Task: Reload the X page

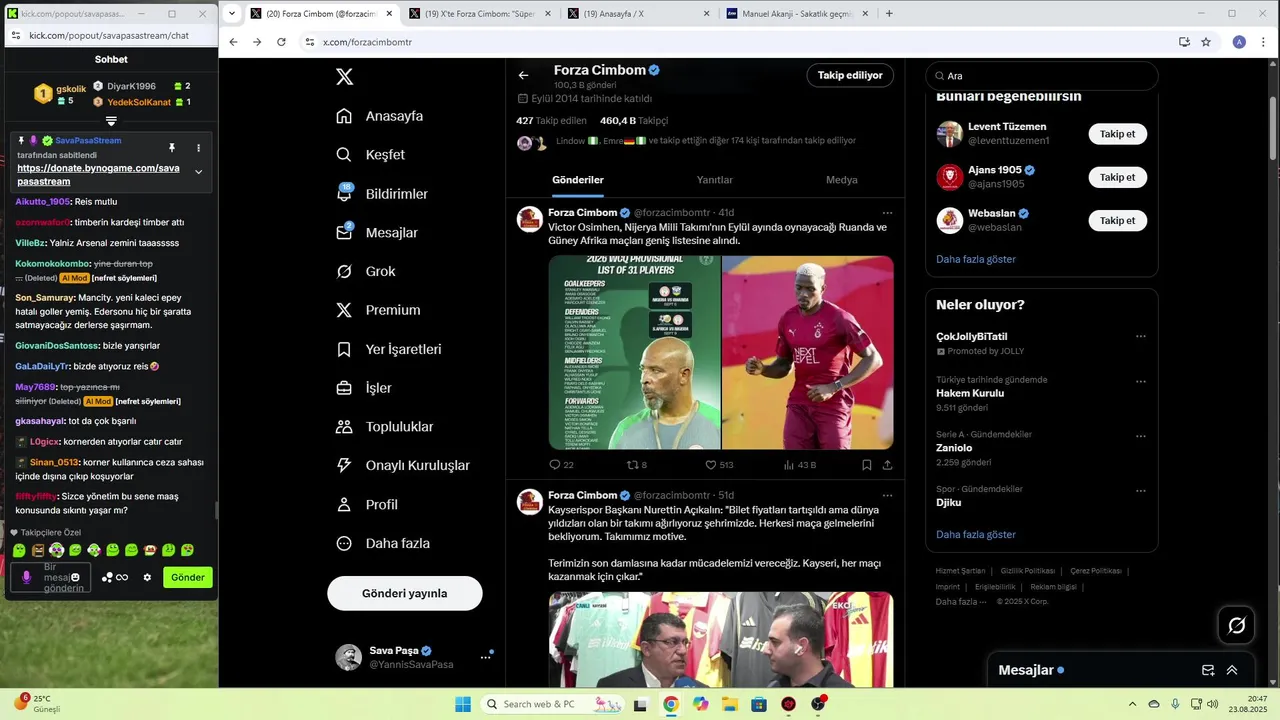Action: [281, 42]
